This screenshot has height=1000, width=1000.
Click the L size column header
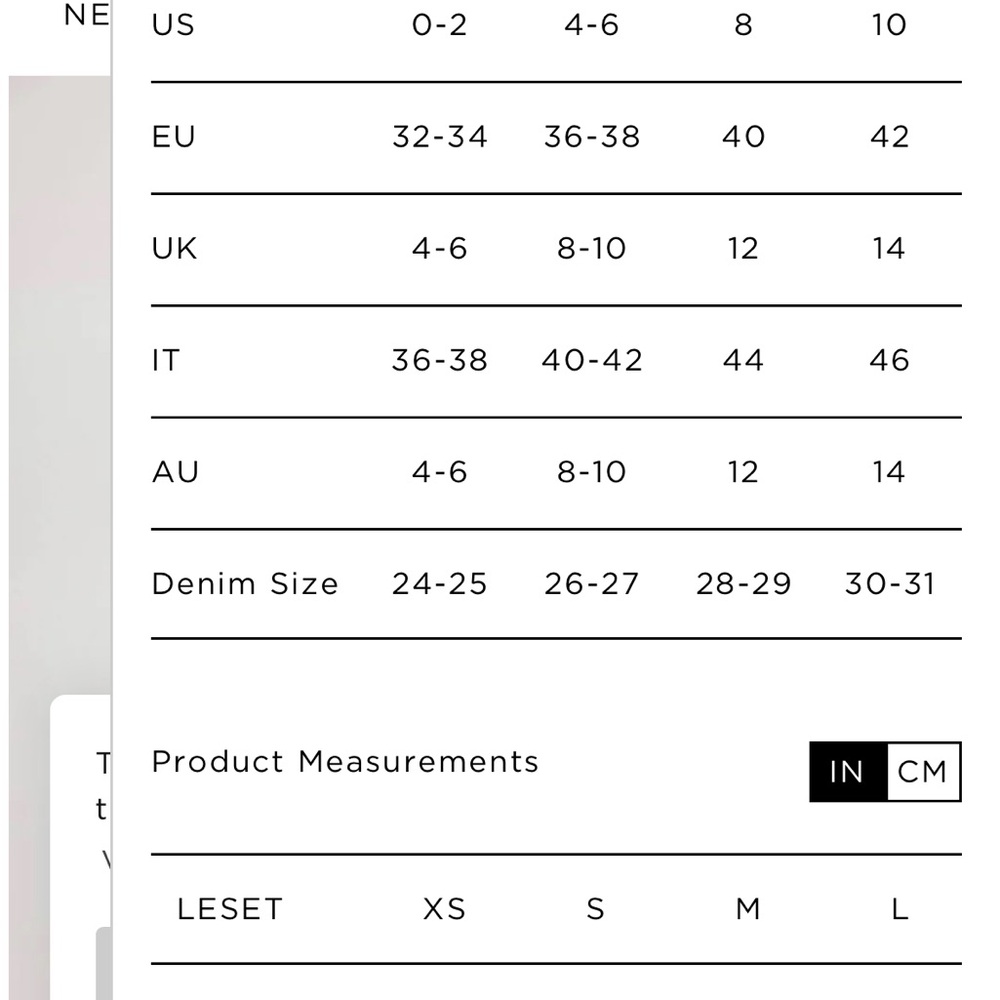click(x=900, y=909)
